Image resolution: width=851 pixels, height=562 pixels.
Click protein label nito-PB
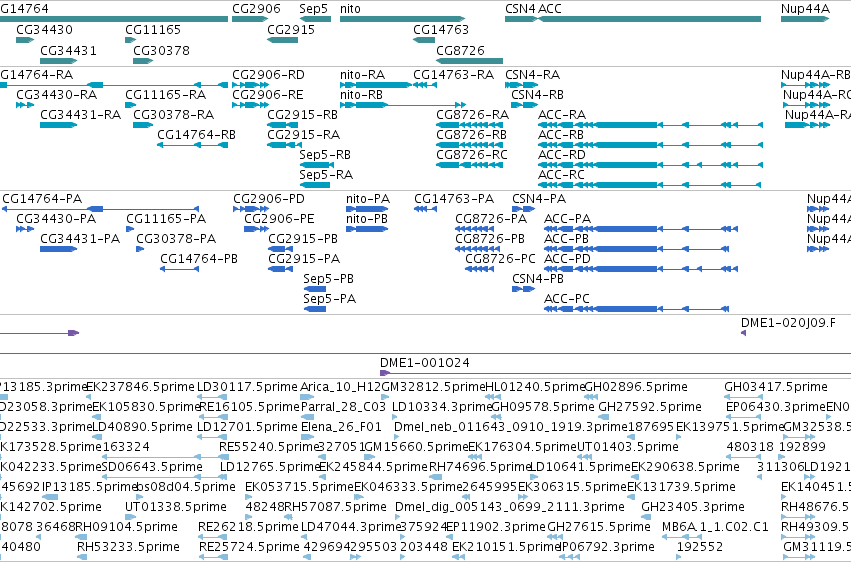pyautogui.click(x=367, y=219)
